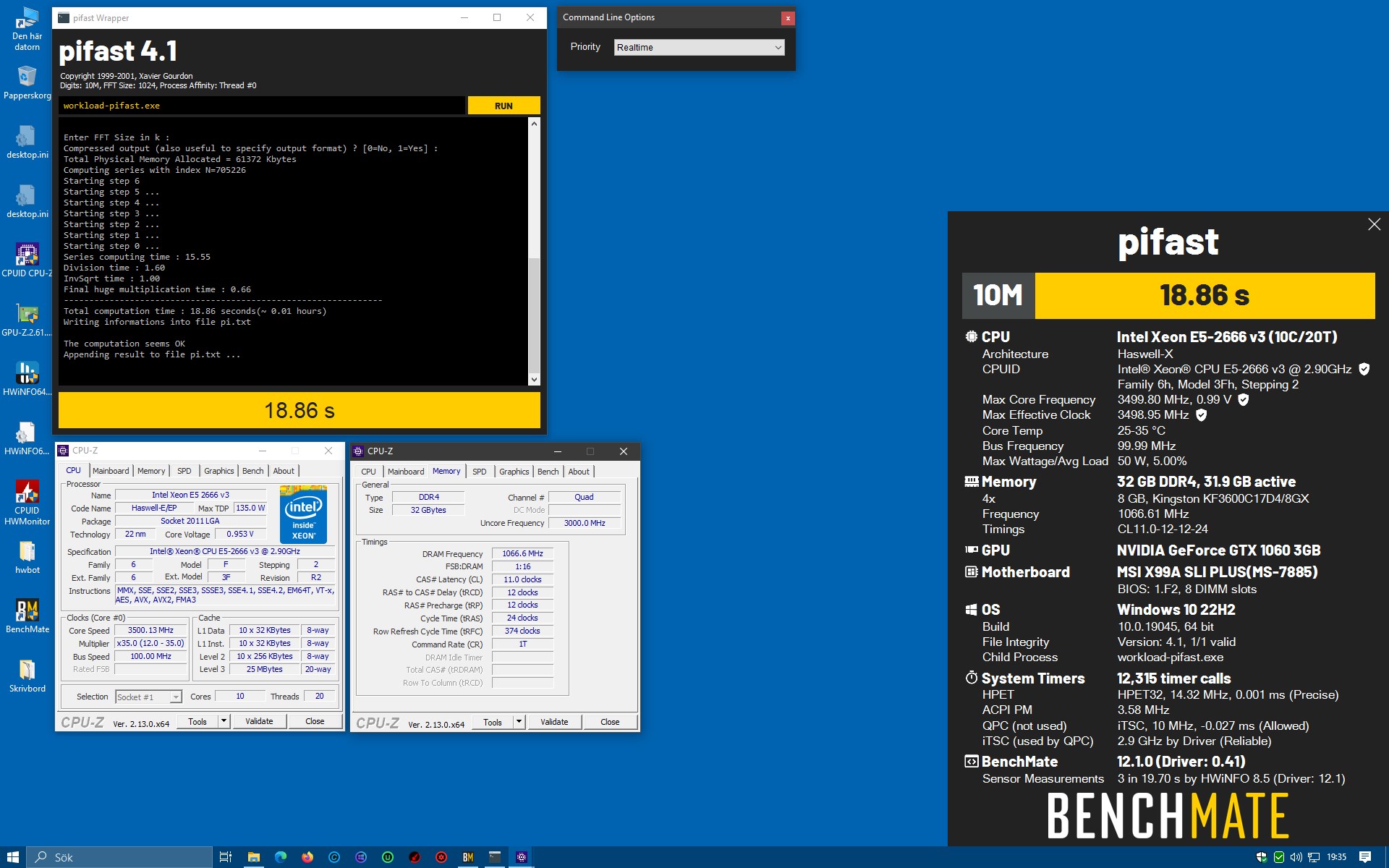Switch to Memory tab in left CPU-Z
The width and height of the screenshot is (1389, 868).
point(151,471)
